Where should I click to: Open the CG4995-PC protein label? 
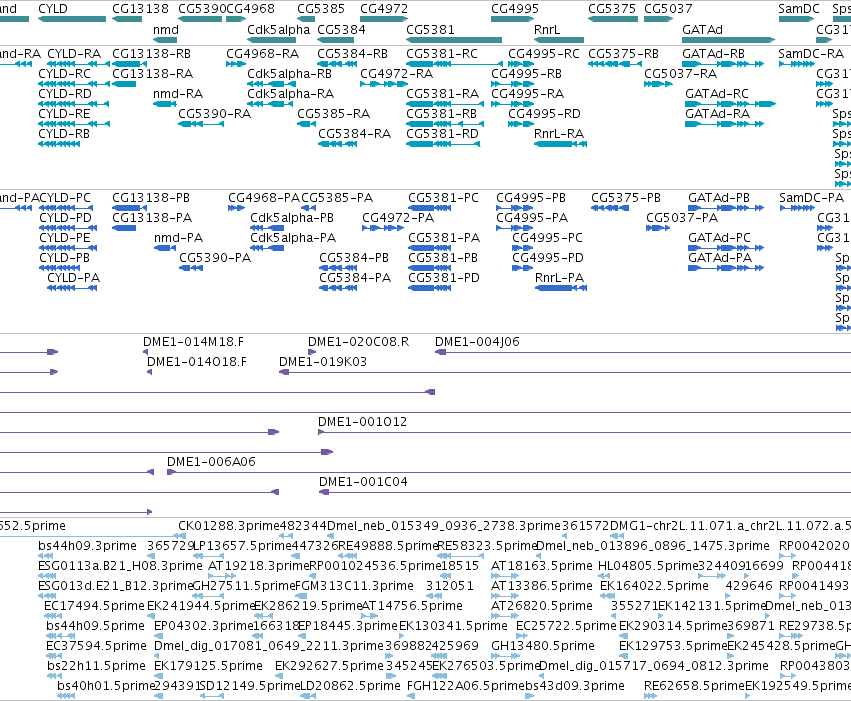(x=548, y=238)
